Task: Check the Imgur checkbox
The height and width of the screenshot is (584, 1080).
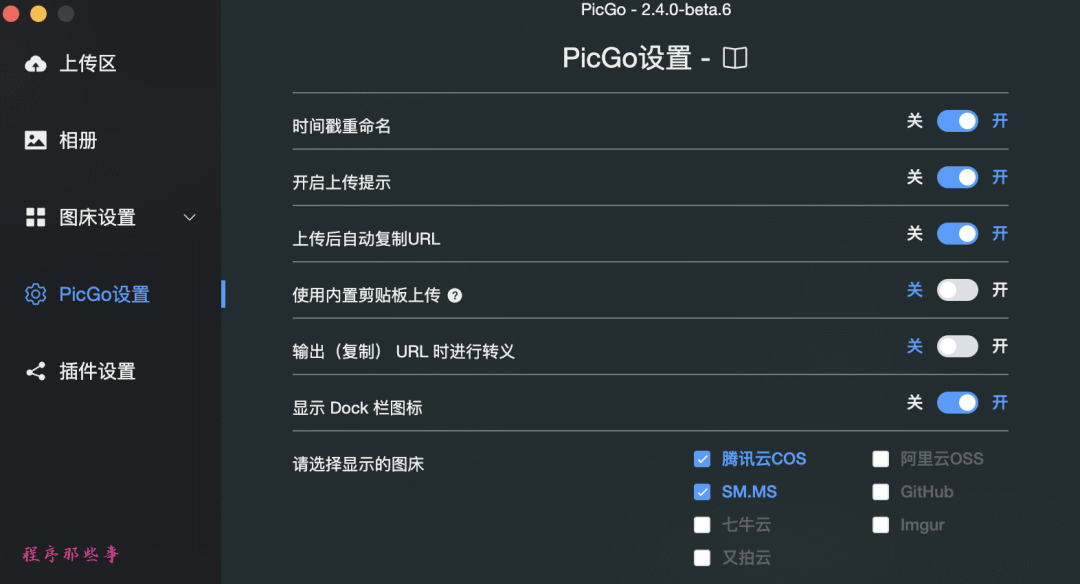Action: (880, 525)
